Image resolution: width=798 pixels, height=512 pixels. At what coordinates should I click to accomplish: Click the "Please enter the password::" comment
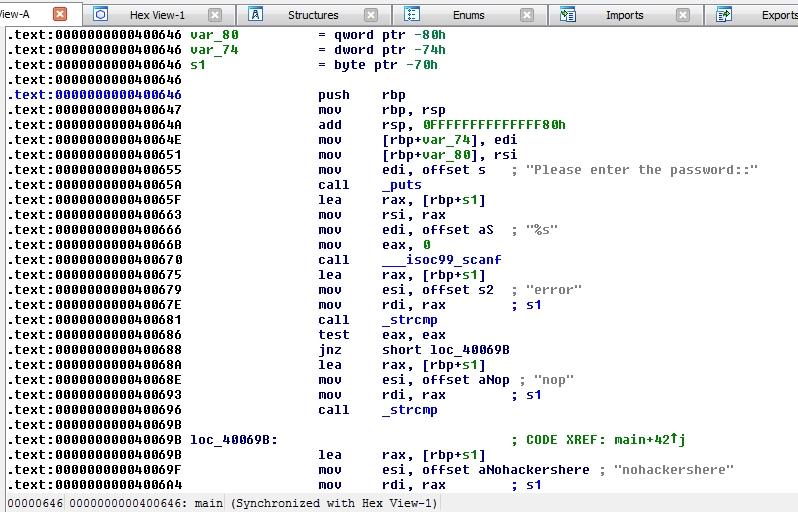pyautogui.click(x=642, y=169)
